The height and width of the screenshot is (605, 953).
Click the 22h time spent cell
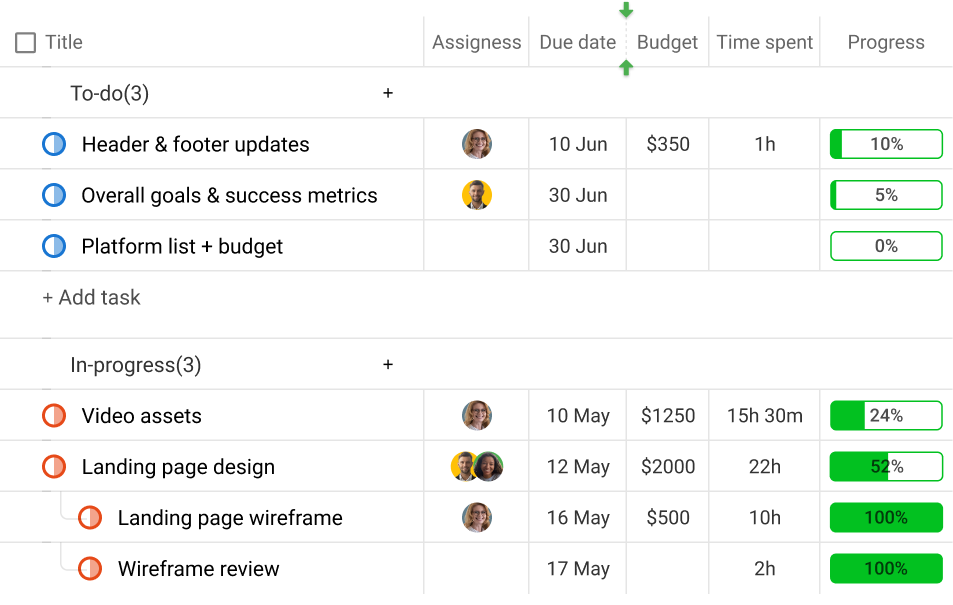point(765,466)
